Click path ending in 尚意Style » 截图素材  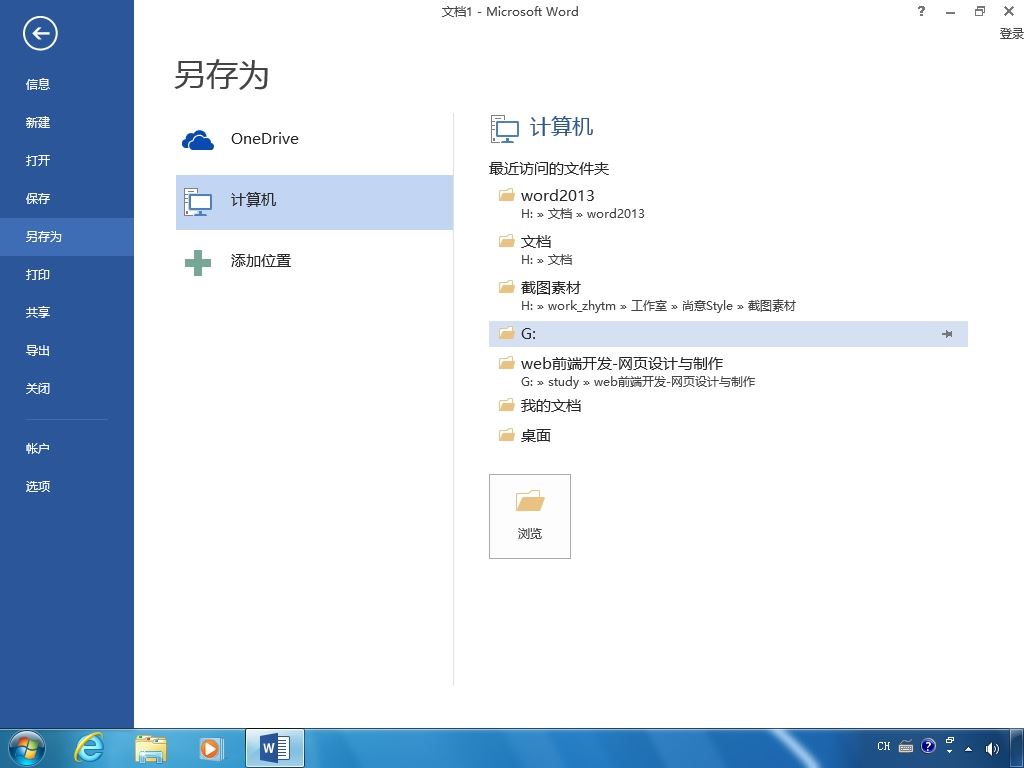[x=658, y=306]
